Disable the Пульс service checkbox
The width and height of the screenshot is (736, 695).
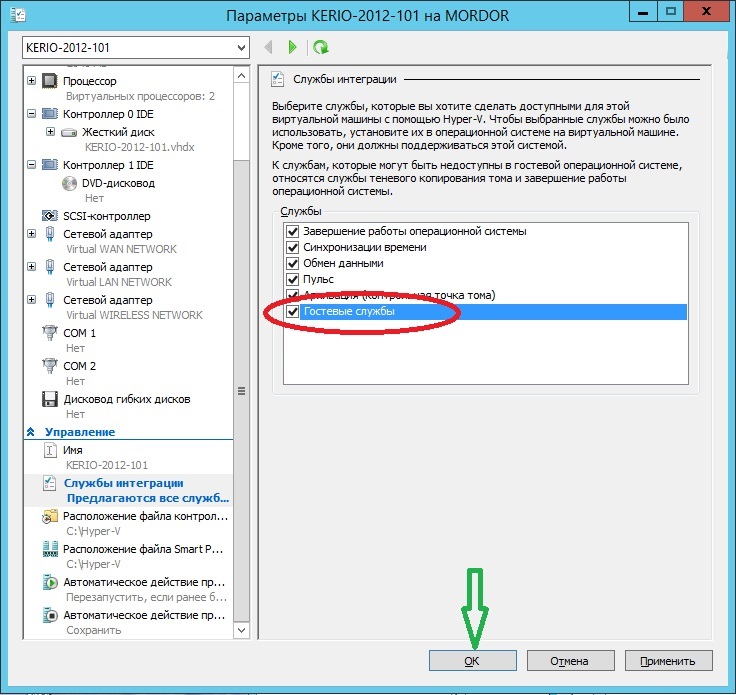(x=293, y=279)
